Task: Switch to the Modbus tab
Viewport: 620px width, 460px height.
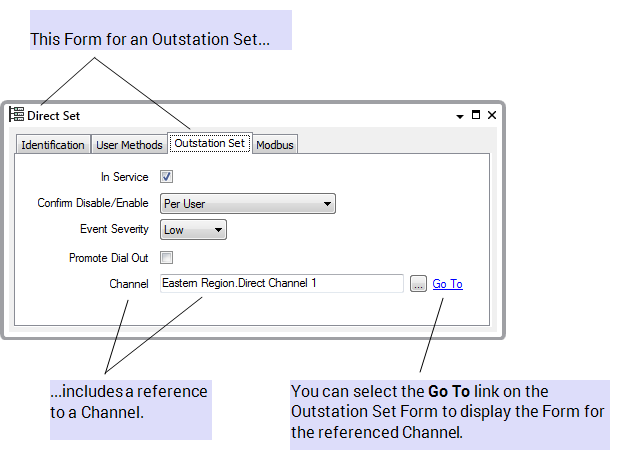Action: [275, 145]
